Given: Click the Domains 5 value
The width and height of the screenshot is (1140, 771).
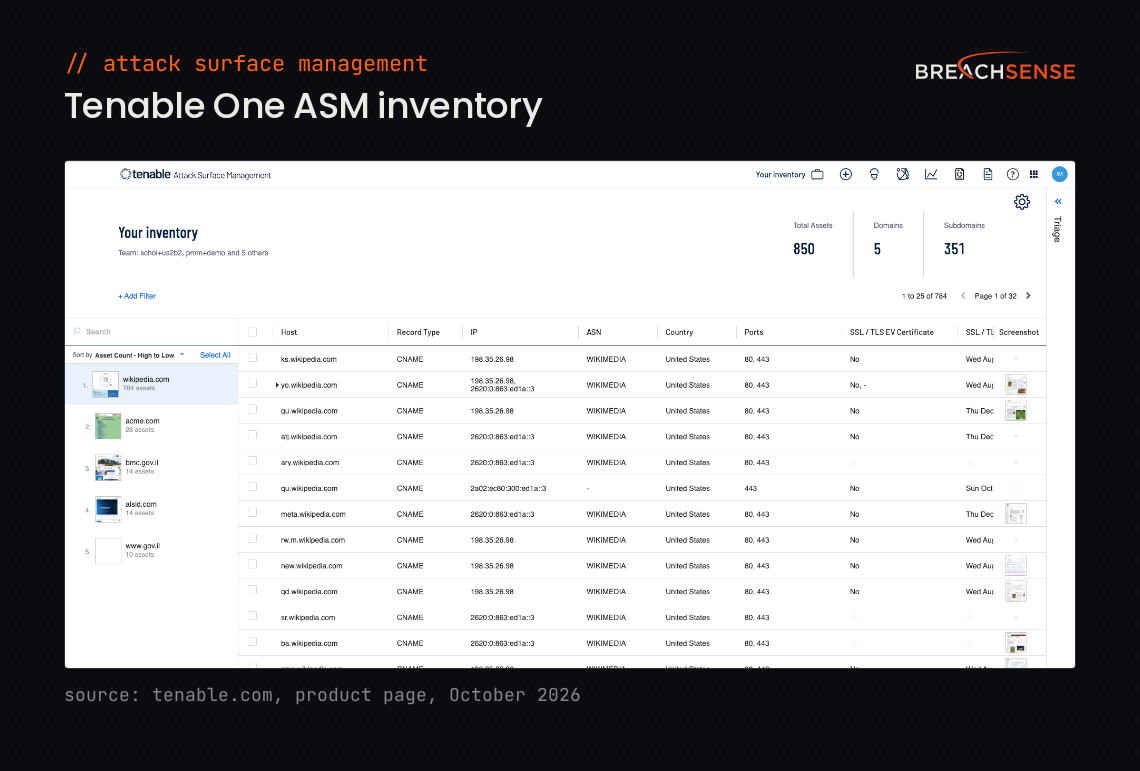Looking at the screenshot, I should coord(877,249).
